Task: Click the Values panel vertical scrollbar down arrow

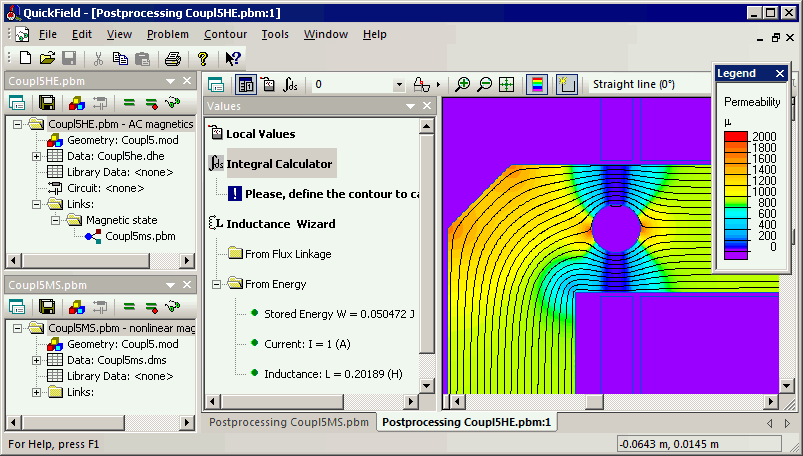Action: 427,386
